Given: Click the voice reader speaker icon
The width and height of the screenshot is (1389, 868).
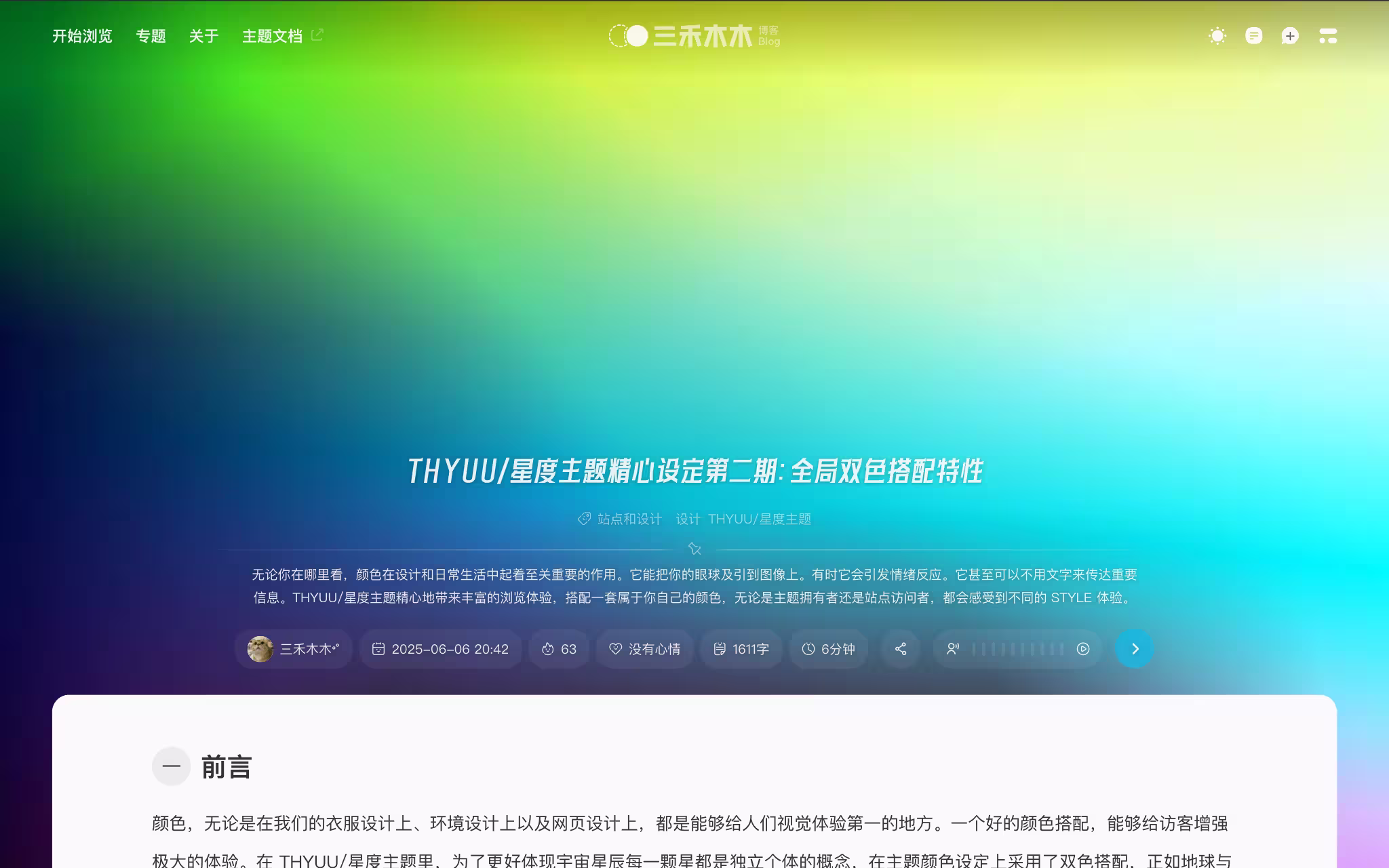Looking at the screenshot, I should 953,649.
